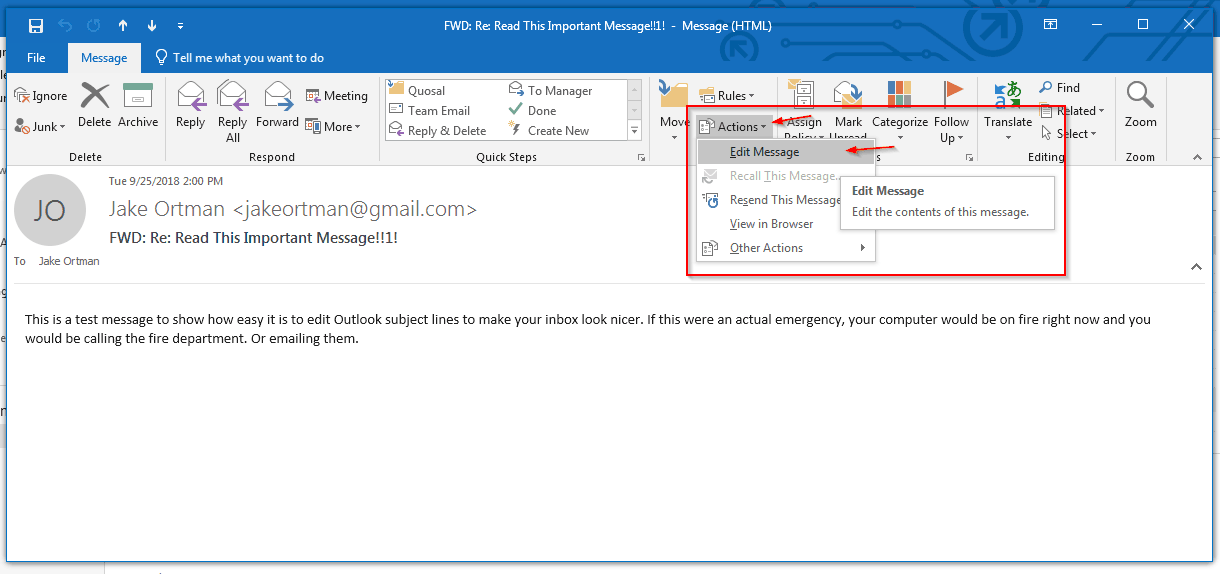Reply with a Meeting request

tap(337, 96)
